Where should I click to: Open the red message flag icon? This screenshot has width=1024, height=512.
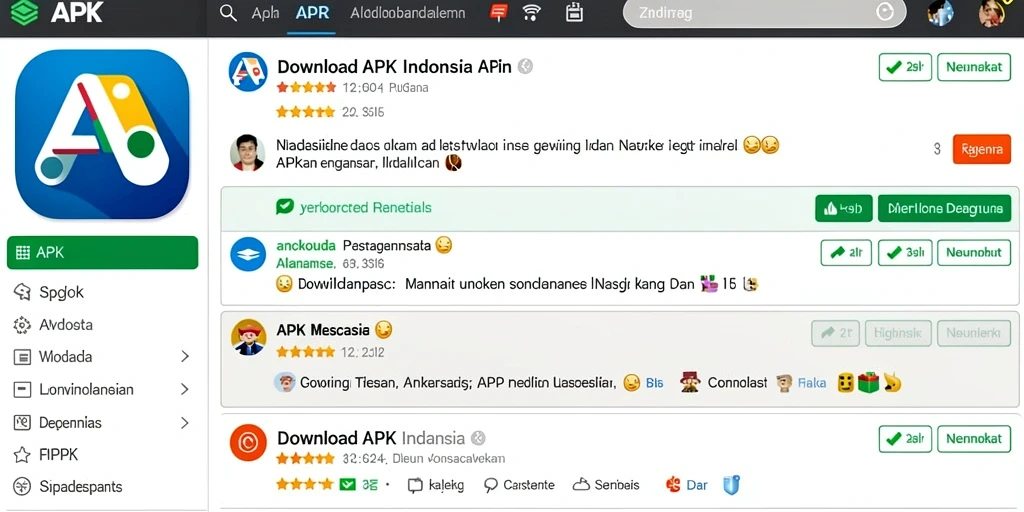[499, 12]
